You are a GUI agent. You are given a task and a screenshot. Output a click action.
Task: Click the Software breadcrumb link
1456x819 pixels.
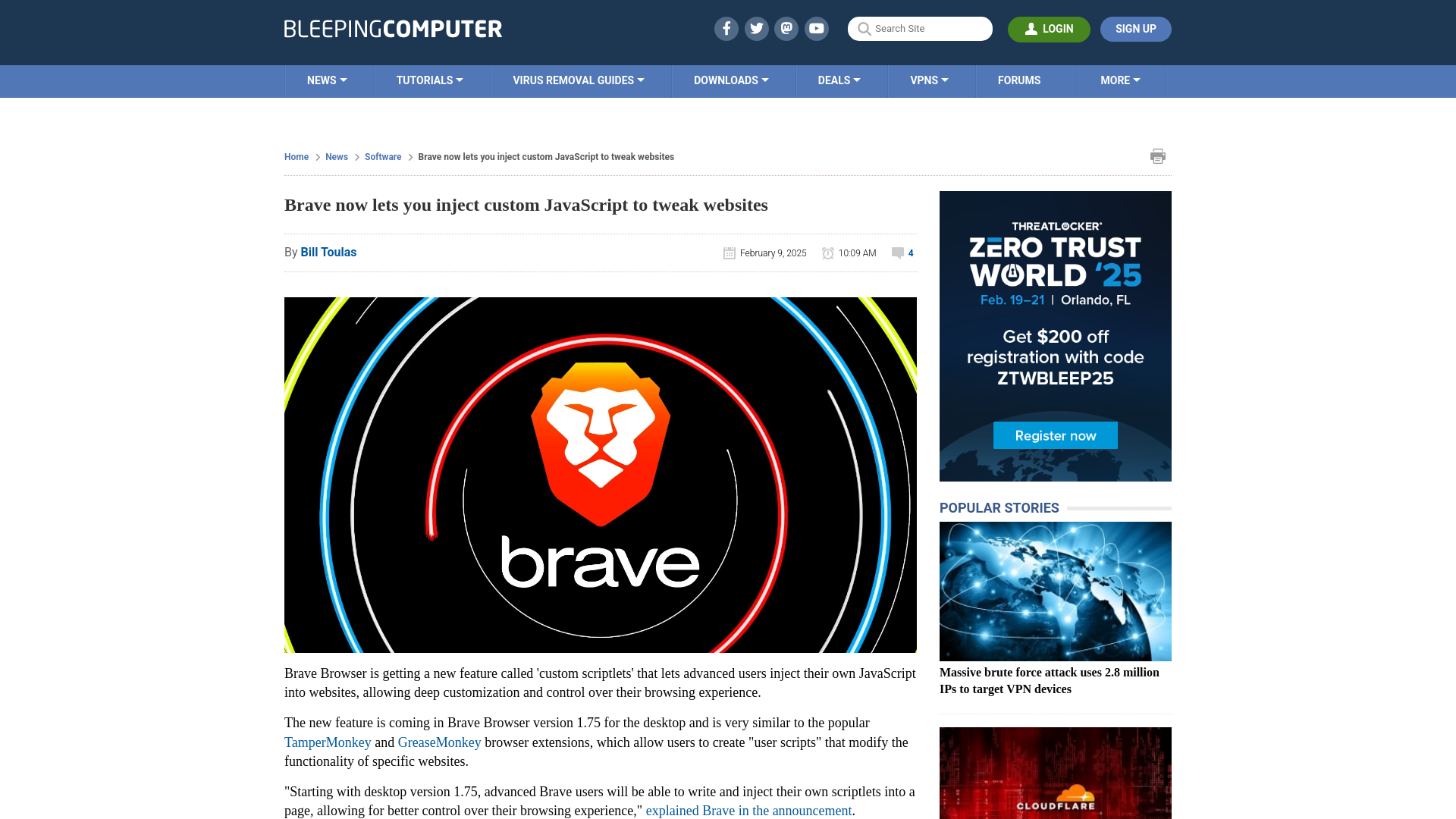click(383, 157)
